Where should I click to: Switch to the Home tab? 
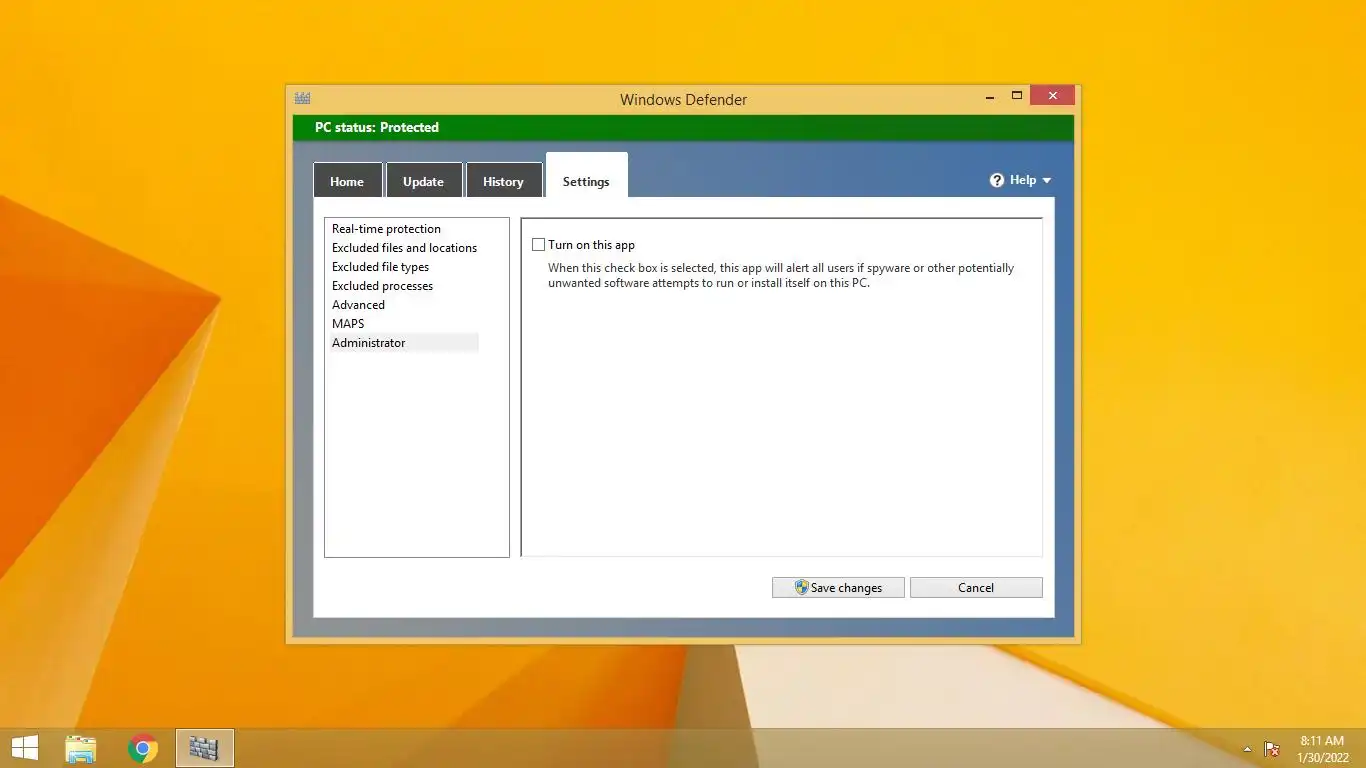[x=347, y=181]
